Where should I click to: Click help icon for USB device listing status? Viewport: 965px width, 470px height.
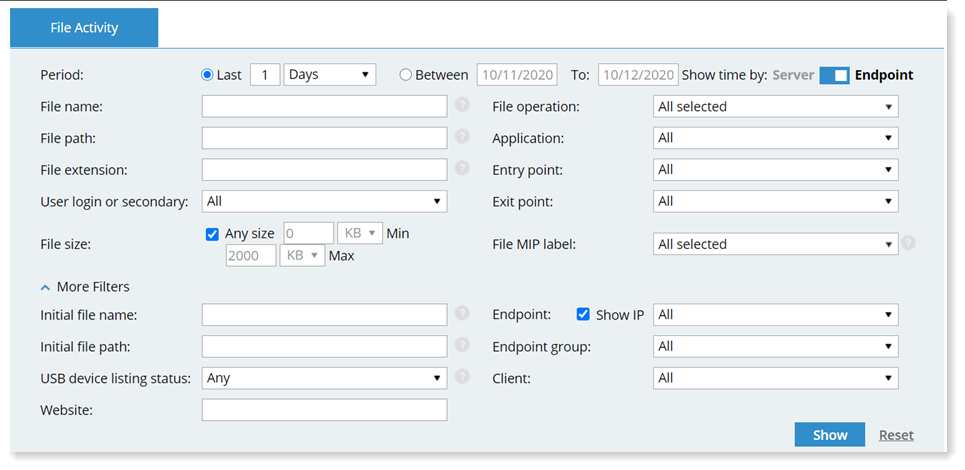click(462, 377)
